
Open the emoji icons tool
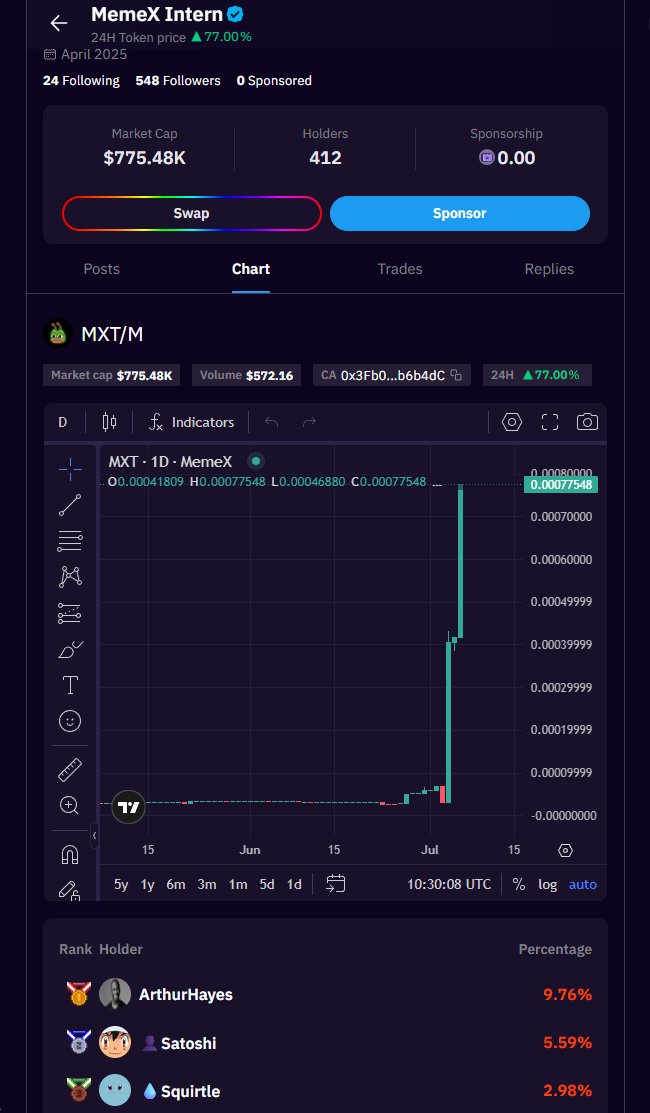70,721
